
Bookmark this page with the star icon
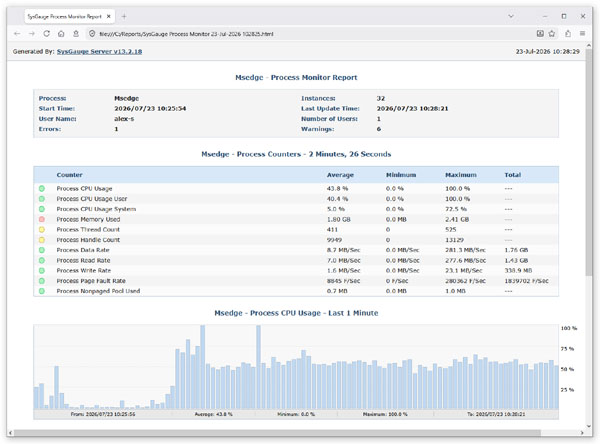[552, 34]
